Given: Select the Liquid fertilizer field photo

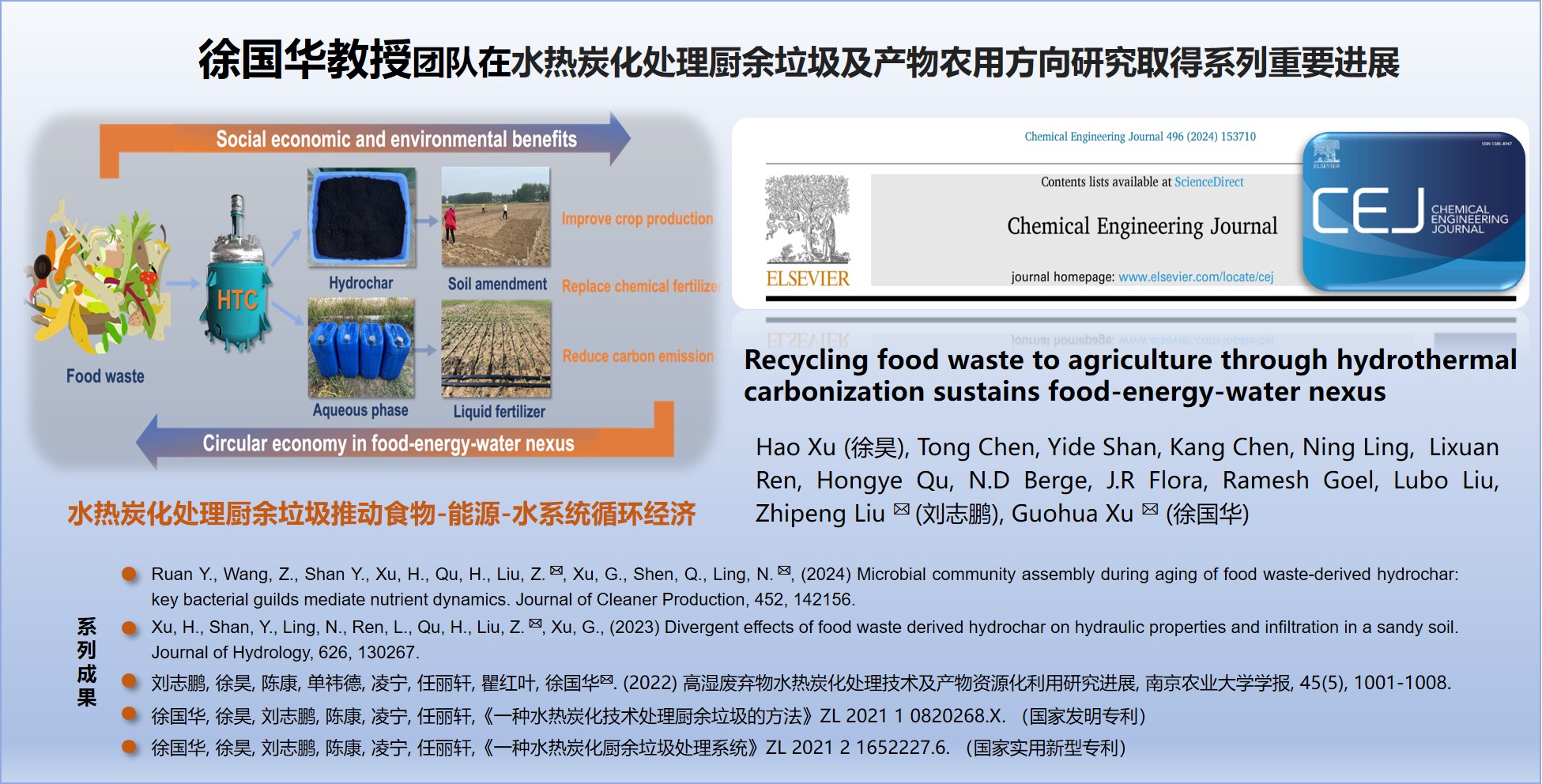Looking at the screenshot, I should [496, 348].
